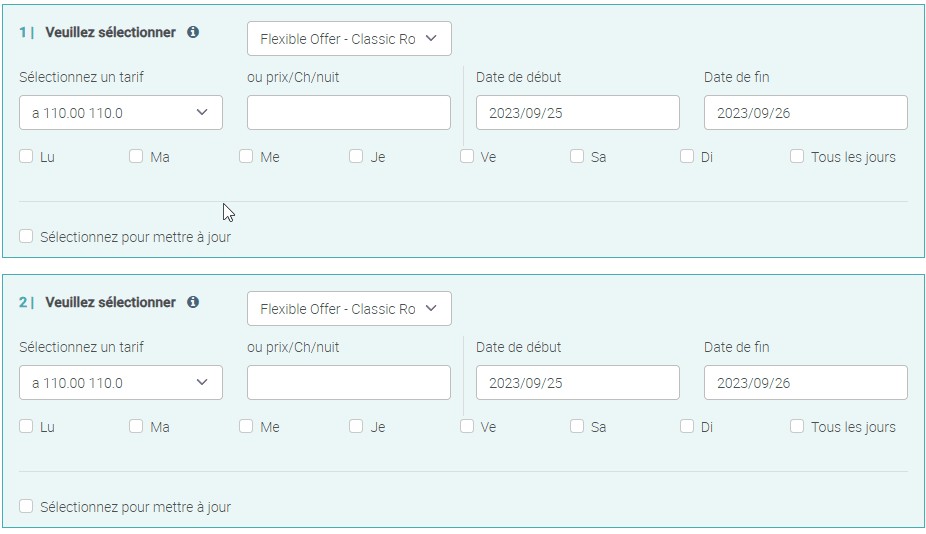This screenshot has height=534, width=926.
Task: Click the info icon in section 1
Action: [x=193, y=32]
